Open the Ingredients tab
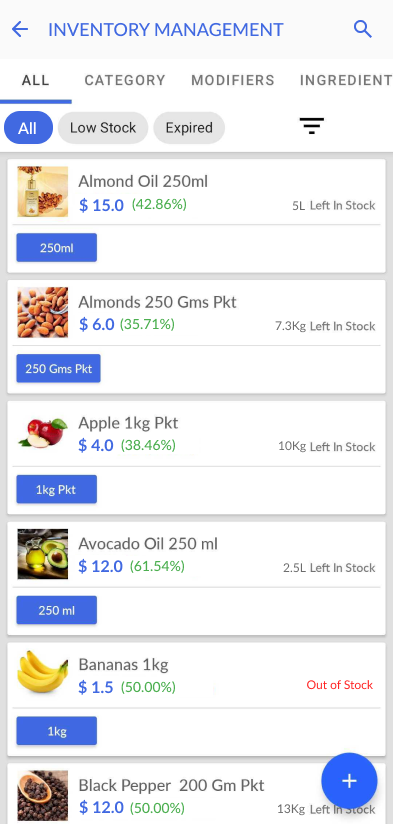Image resolution: width=393 pixels, height=824 pixels. click(346, 80)
